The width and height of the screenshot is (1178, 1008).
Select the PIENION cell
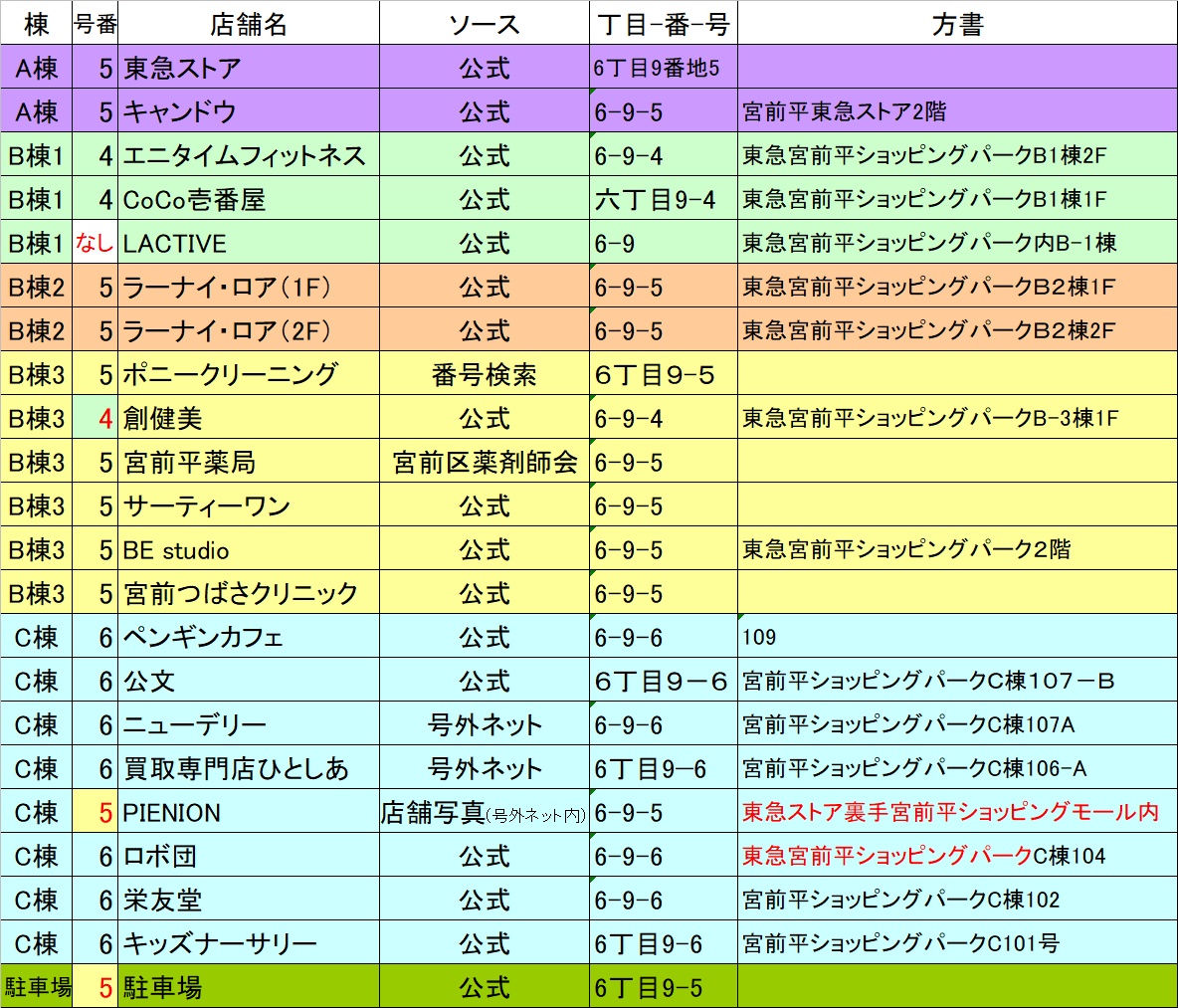249,811
